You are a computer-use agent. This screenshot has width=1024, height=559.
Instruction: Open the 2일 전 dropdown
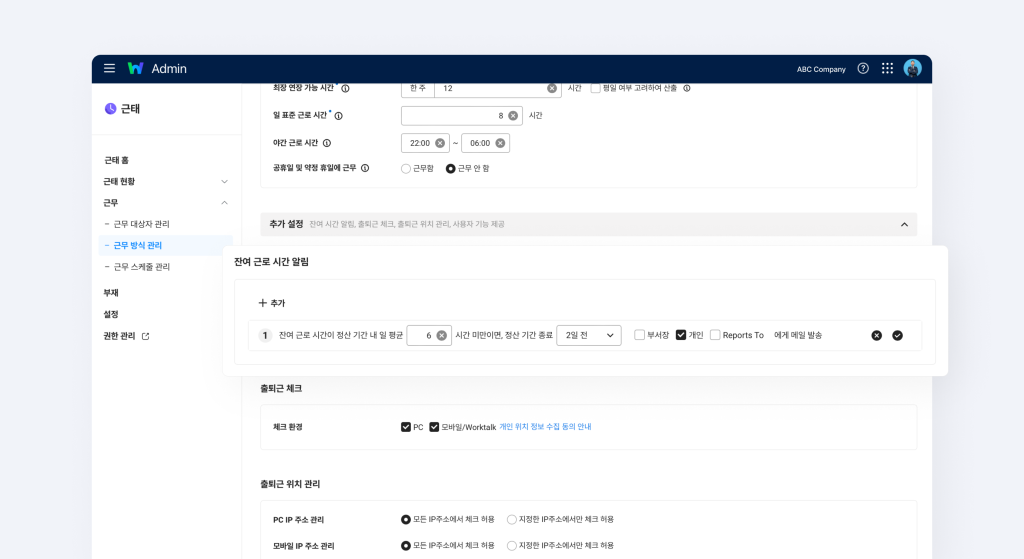pos(589,335)
